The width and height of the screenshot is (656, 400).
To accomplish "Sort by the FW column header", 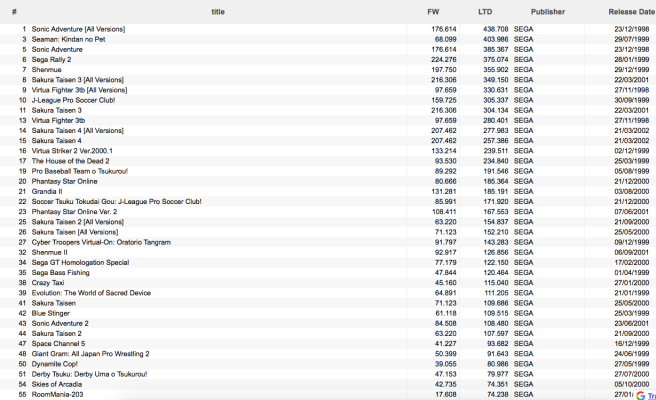I will click(433, 12).
